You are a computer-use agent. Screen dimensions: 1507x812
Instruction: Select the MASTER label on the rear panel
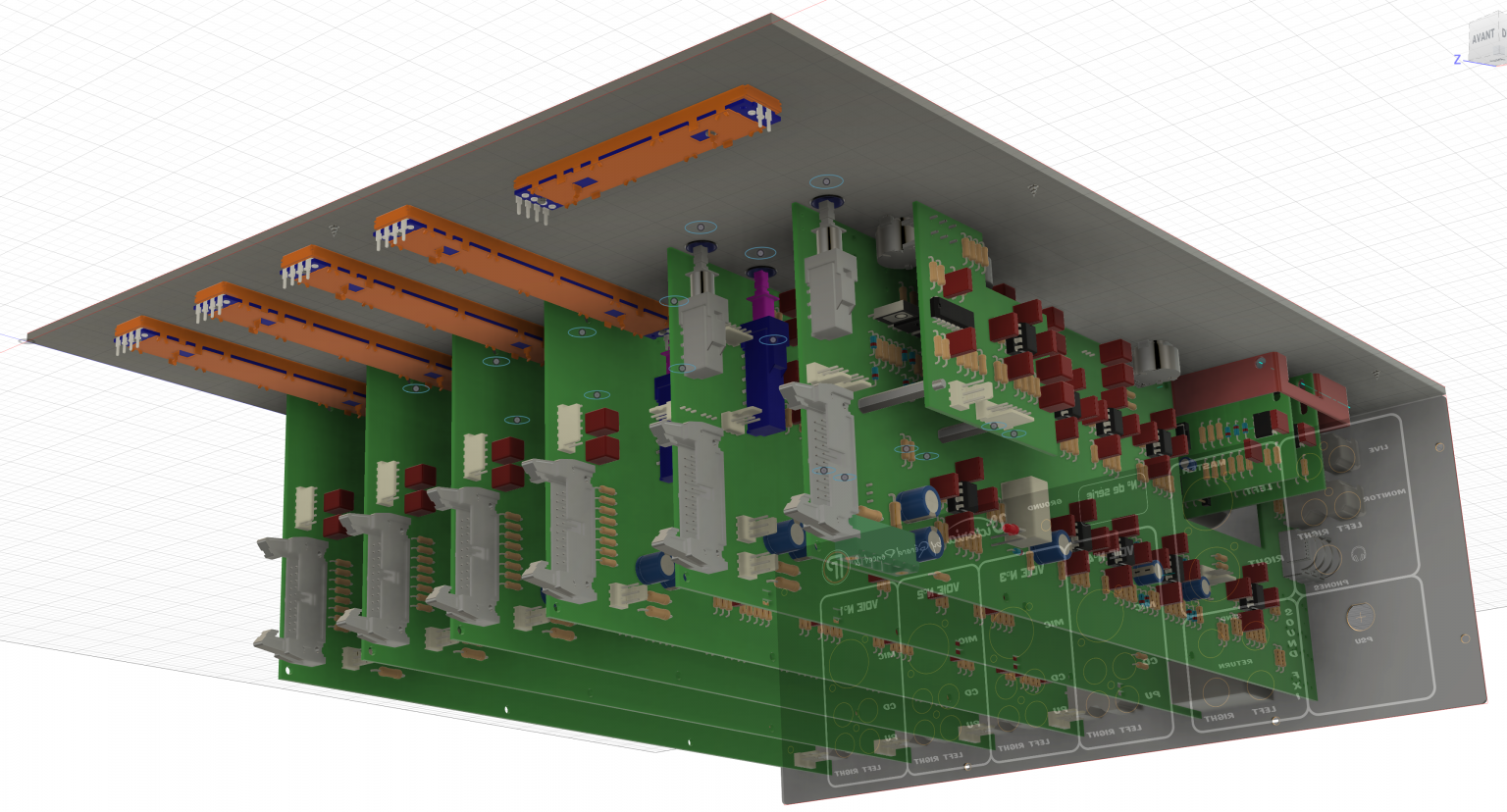point(1205,466)
